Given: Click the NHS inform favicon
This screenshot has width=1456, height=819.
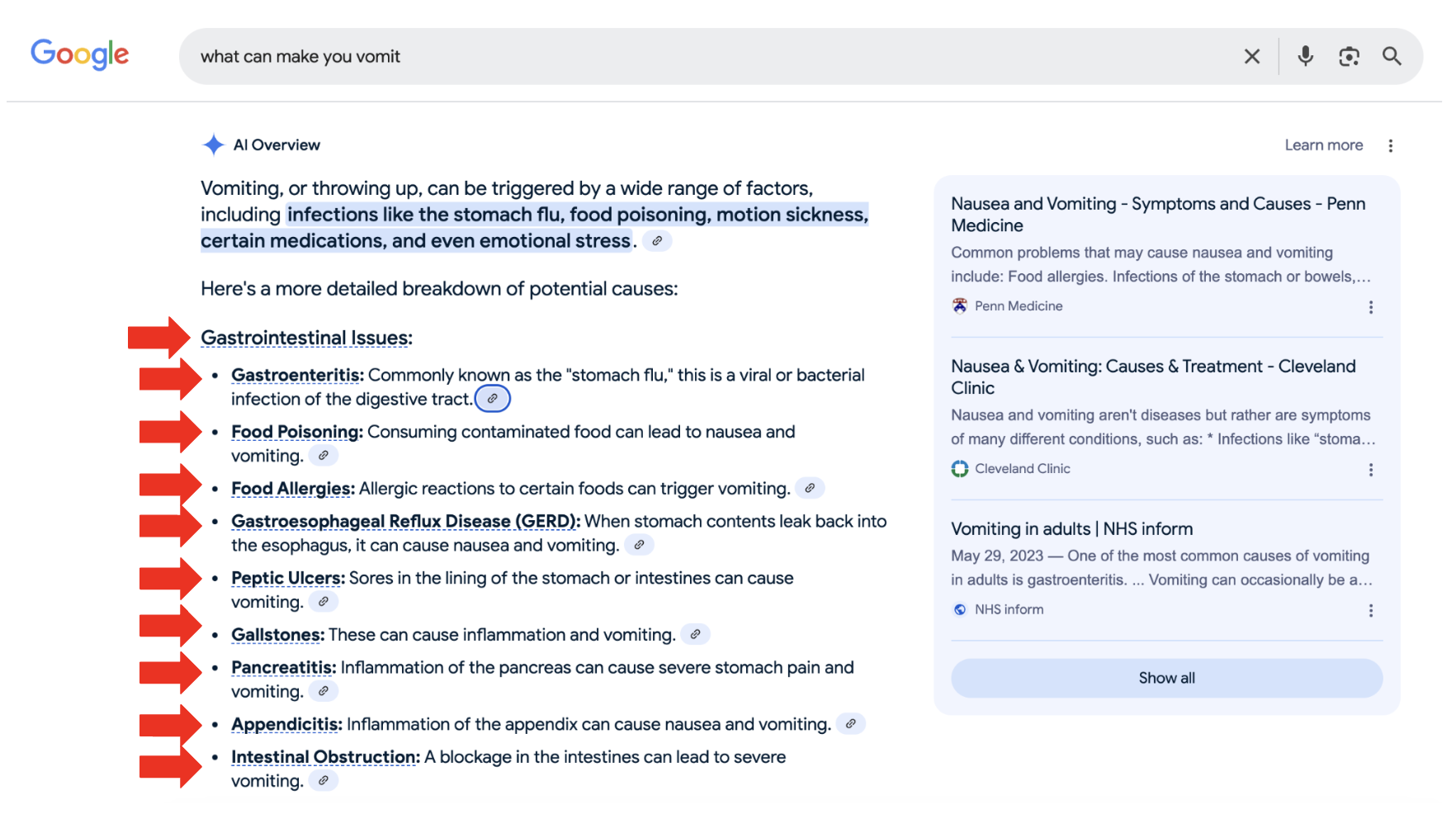Looking at the screenshot, I should click(x=960, y=609).
